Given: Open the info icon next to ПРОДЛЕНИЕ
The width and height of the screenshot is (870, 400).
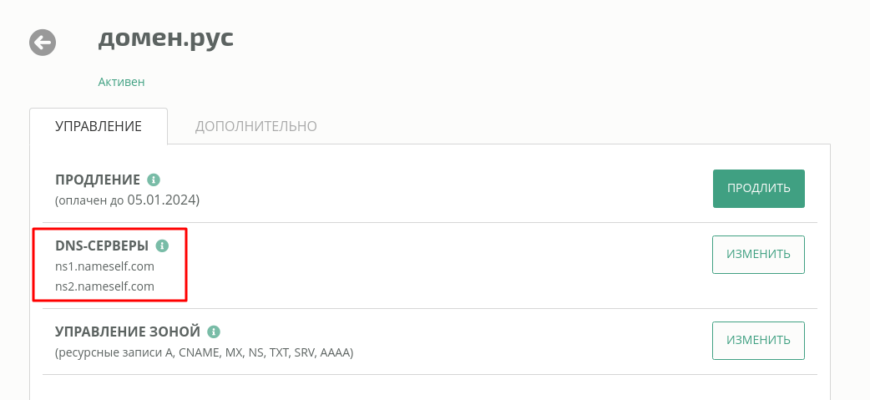Looking at the screenshot, I should tap(154, 180).
